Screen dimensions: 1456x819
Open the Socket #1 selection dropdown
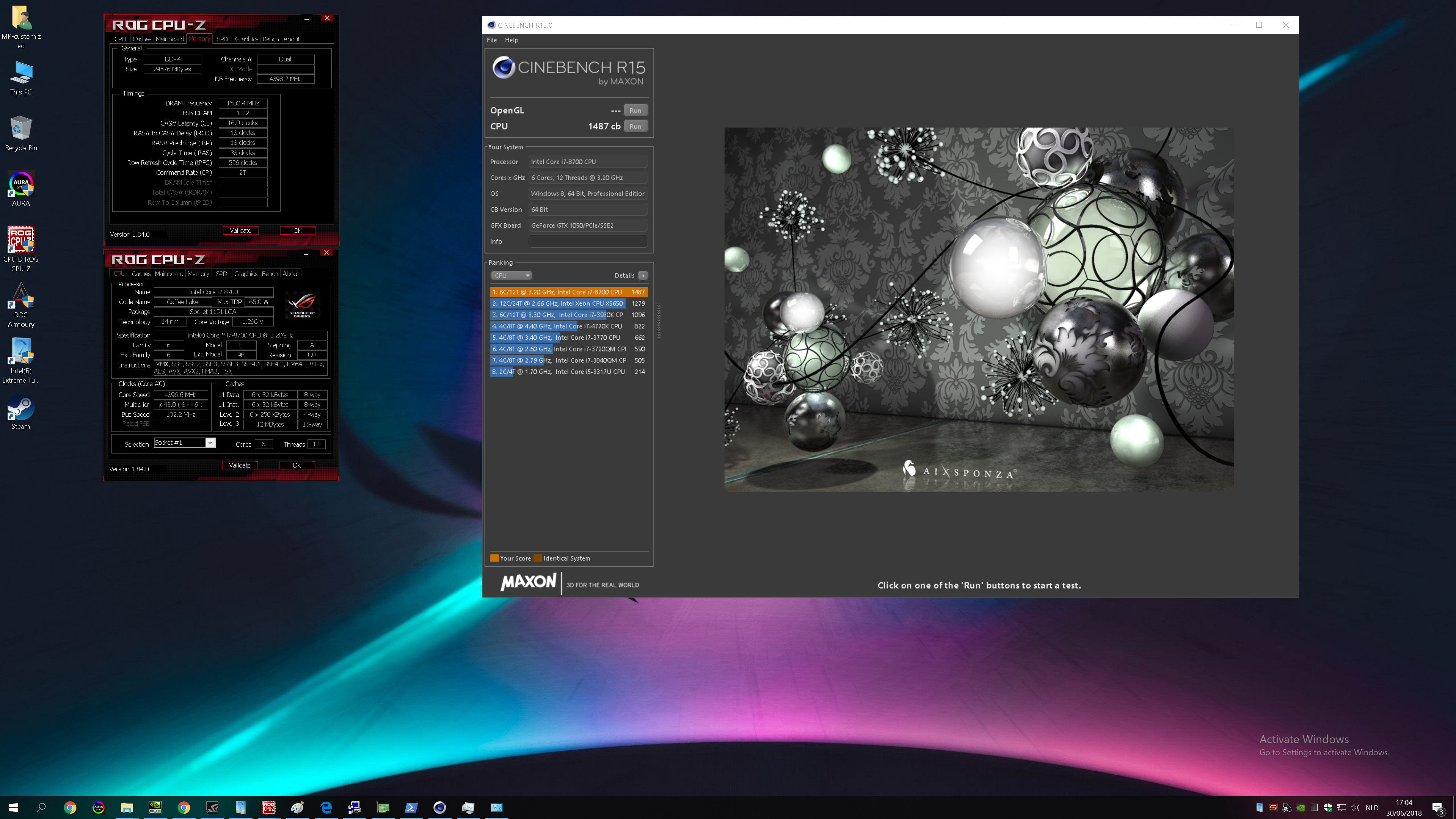click(x=184, y=442)
